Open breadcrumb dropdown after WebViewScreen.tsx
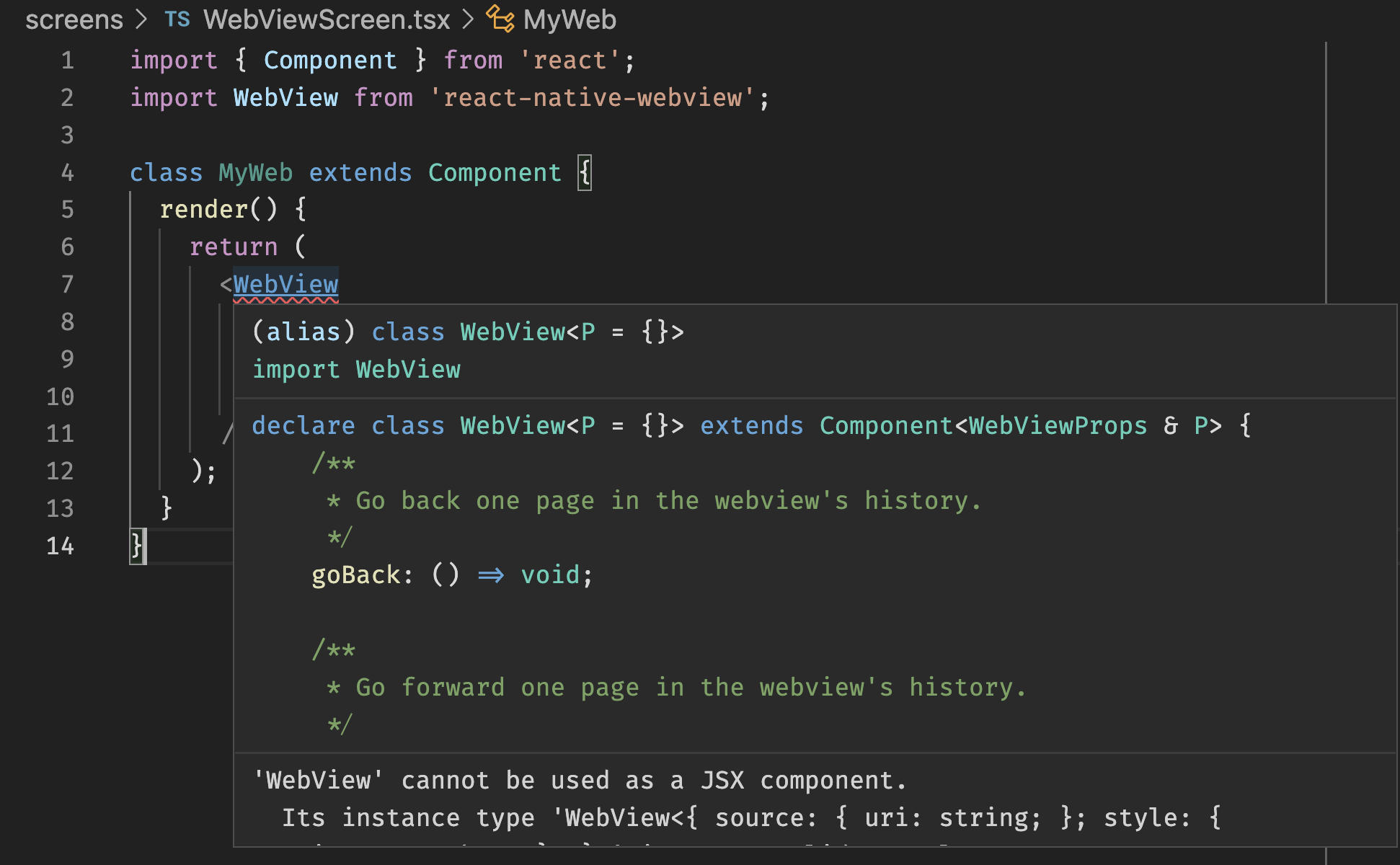This screenshot has width=1400, height=865. coord(467,19)
